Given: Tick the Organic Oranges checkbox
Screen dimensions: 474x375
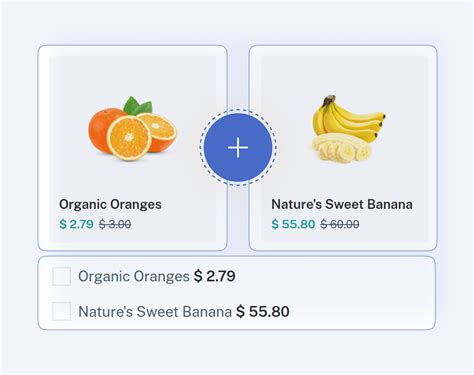Looking at the screenshot, I should tap(61, 276).
